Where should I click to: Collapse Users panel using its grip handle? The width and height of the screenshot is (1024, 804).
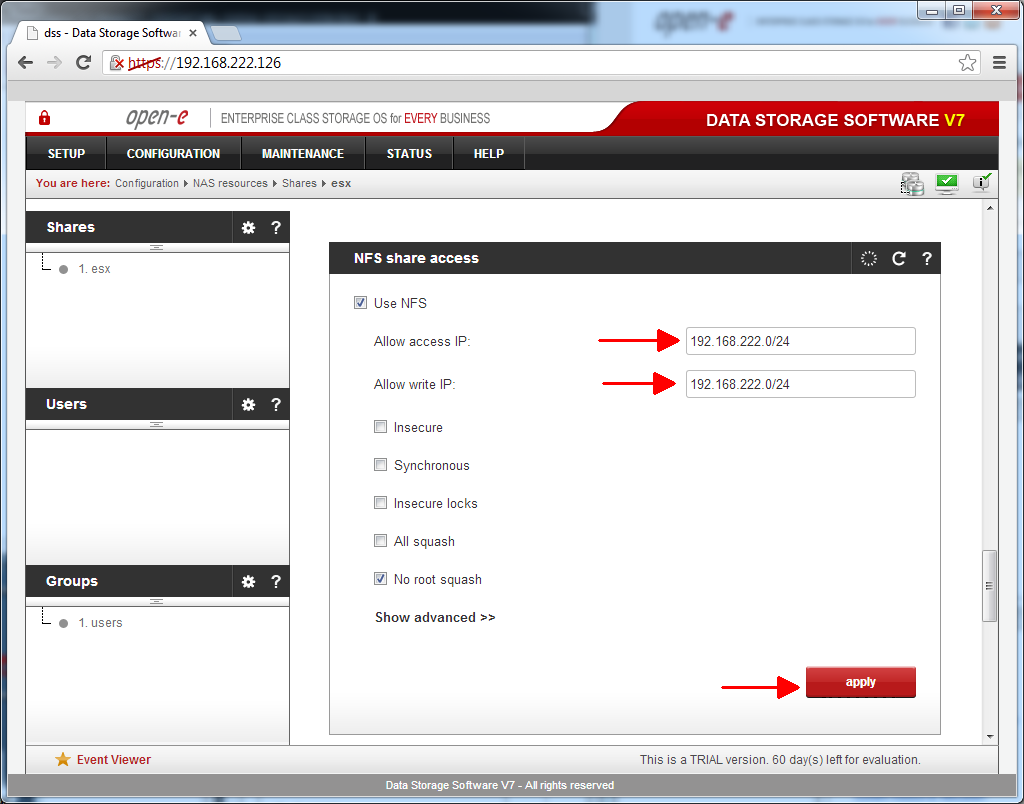coord(156,425)
